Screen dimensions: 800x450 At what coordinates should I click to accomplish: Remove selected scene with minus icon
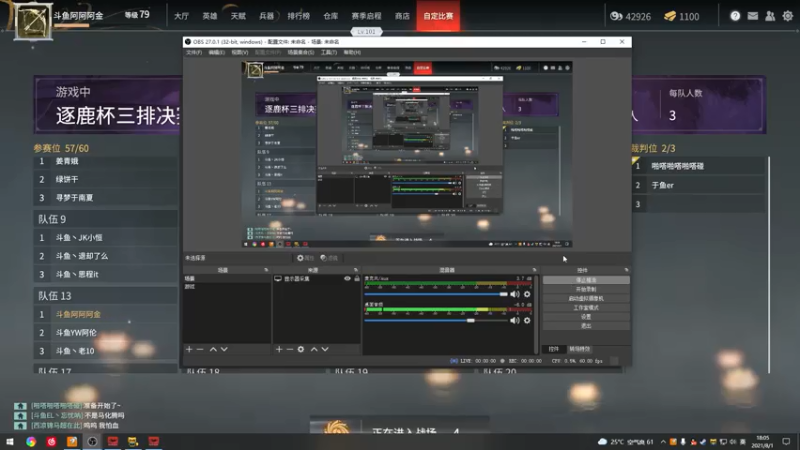(200, 349)
